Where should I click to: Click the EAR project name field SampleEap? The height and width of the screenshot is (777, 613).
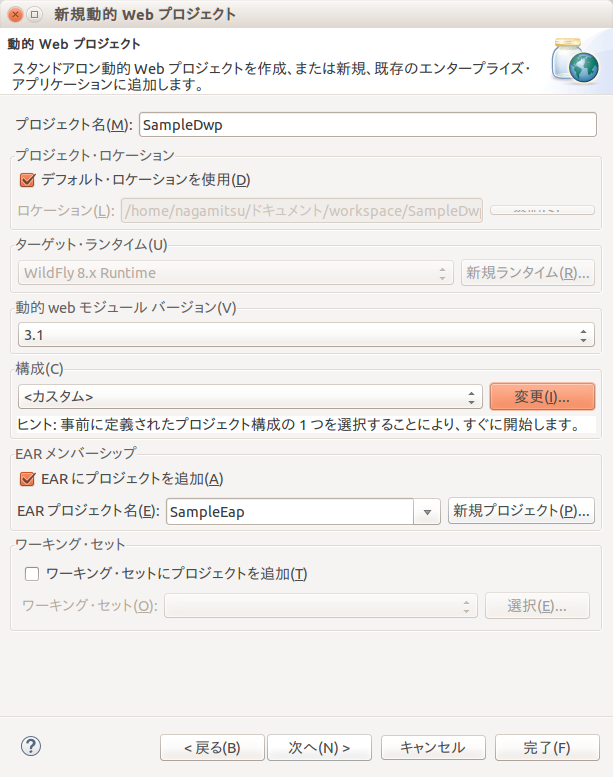coord(290,512)
